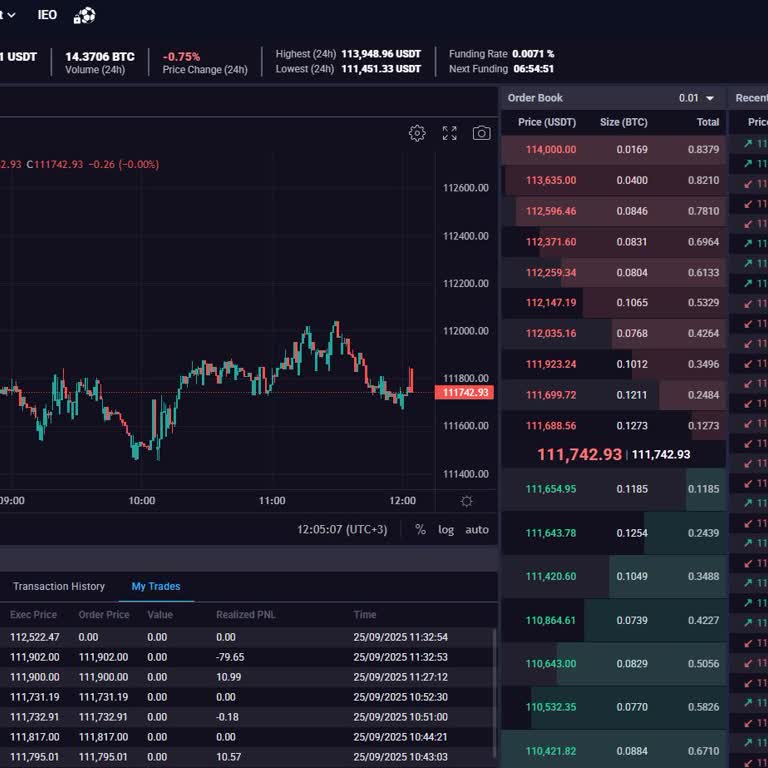
Task: Click realized PNL value -79.65
Action: point(230,657)
